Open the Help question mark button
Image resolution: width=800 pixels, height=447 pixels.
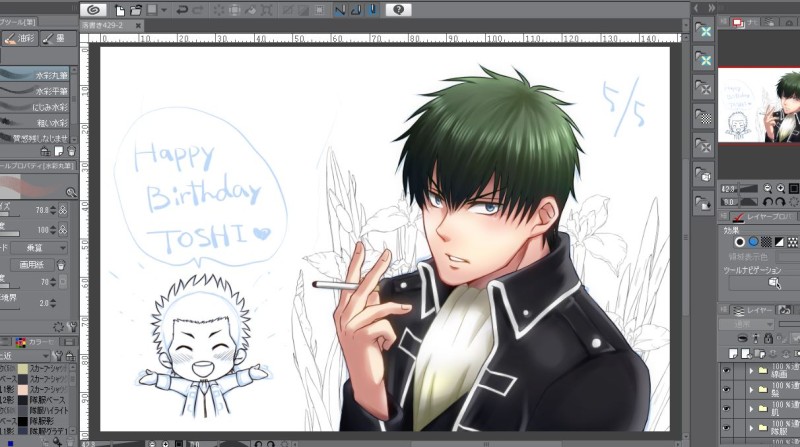(398, 10)
